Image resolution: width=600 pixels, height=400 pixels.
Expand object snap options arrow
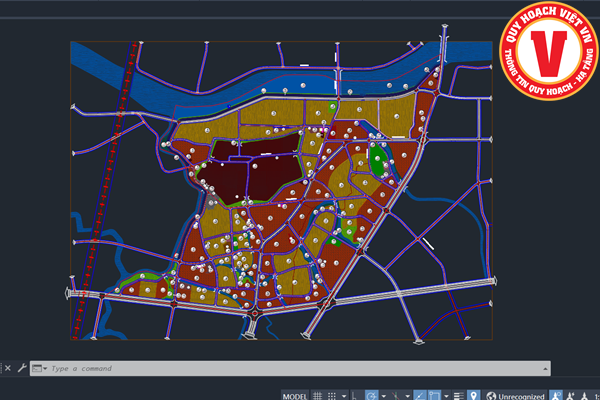[x=445, y=396]
